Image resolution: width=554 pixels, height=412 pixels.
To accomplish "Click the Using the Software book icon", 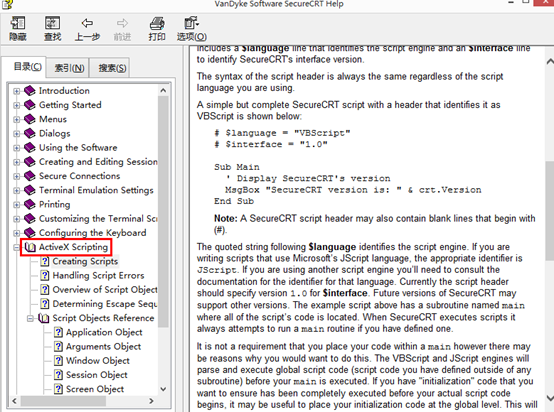I will tap(30, 147).
